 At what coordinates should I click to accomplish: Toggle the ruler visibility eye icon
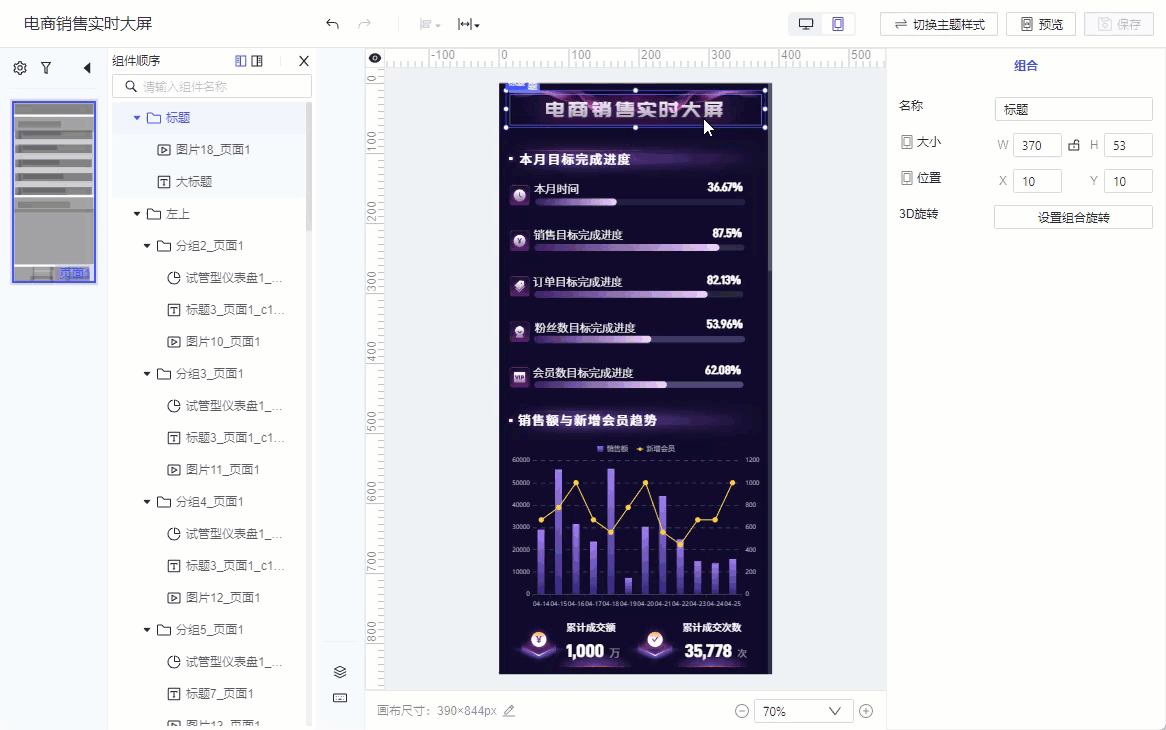(x=375, y=58)
